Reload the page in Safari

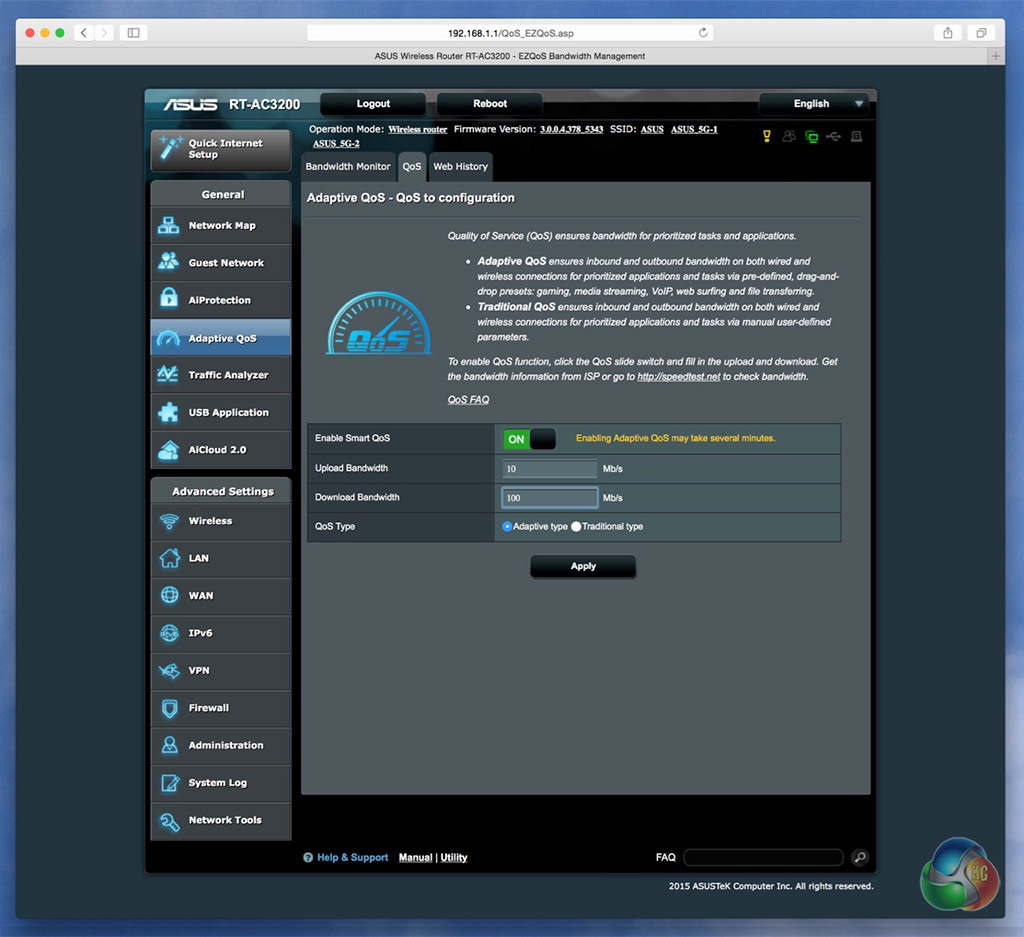(x=703, y=33)
